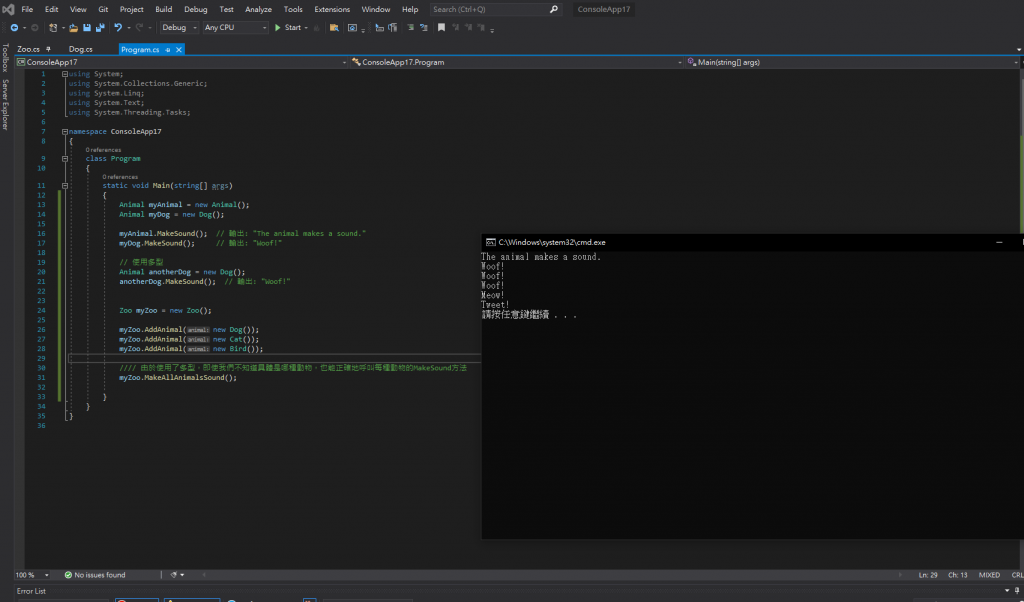1024x602 pixels.
Task: Open the Build menu
Action: (163, 9)
